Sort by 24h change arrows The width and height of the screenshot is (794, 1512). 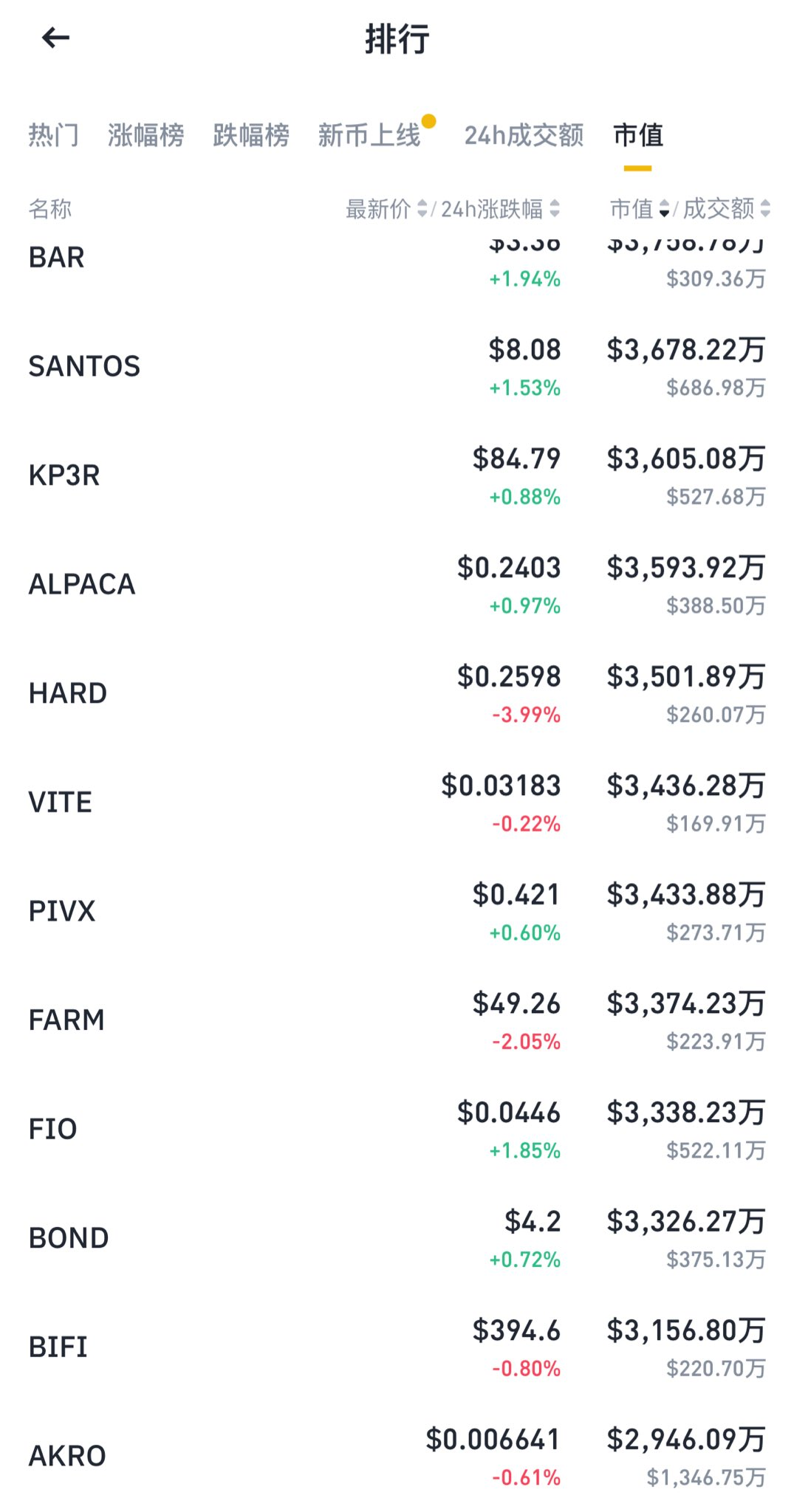[555, 209]
